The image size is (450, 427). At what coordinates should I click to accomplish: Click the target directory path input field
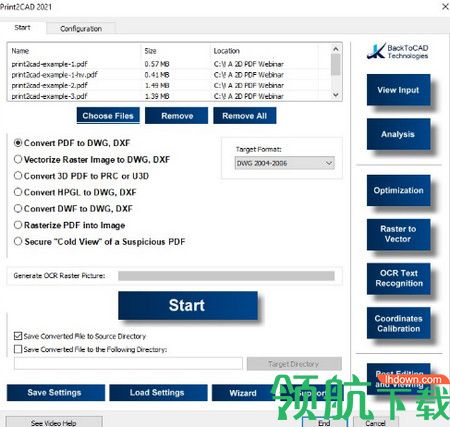pos(128,364)
